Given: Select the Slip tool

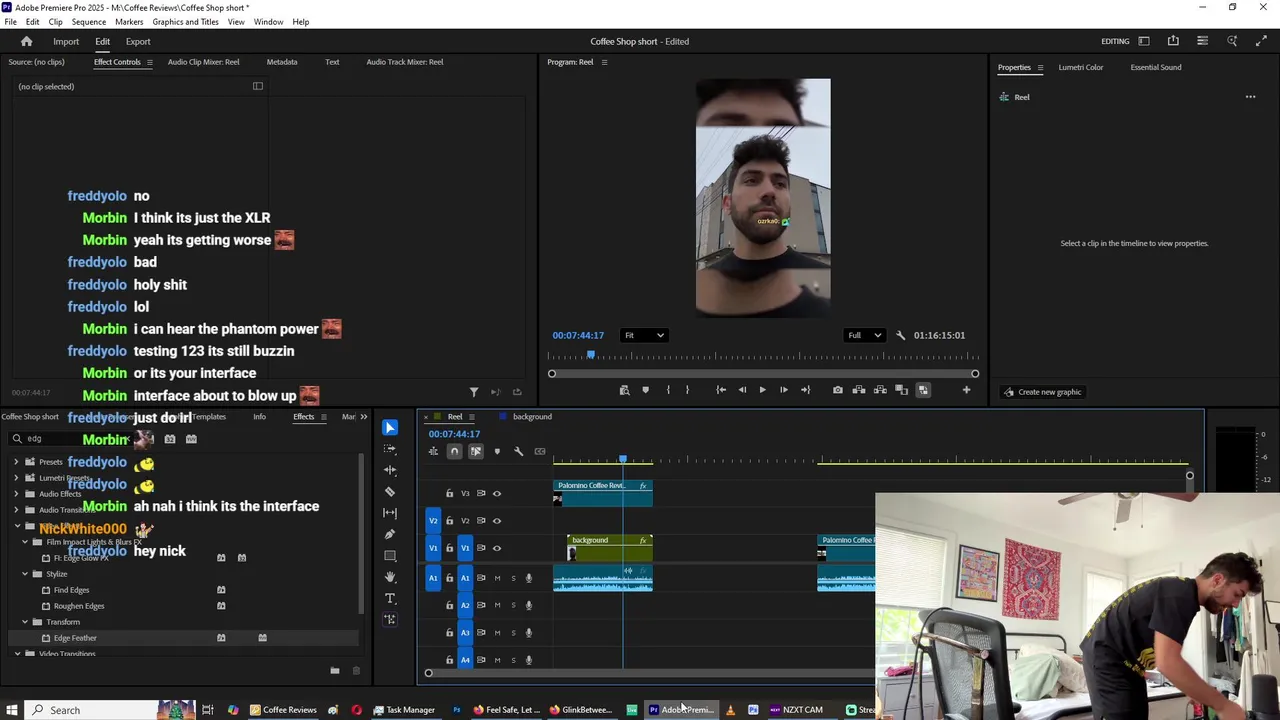Looking at the screenshot, I should pyautogui.click(x=390, y=513).
